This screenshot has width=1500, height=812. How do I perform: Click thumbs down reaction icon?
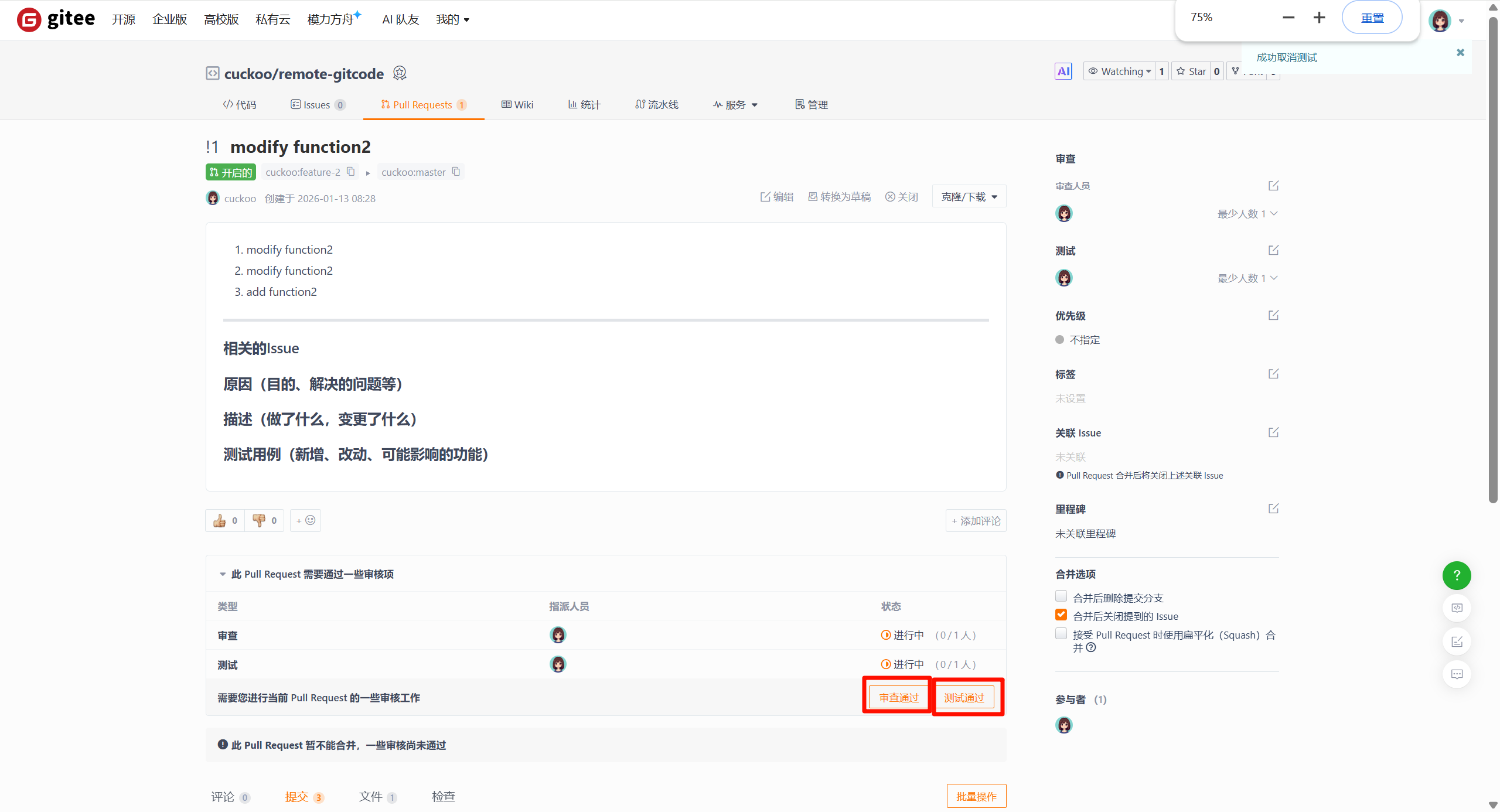[258, 520]
